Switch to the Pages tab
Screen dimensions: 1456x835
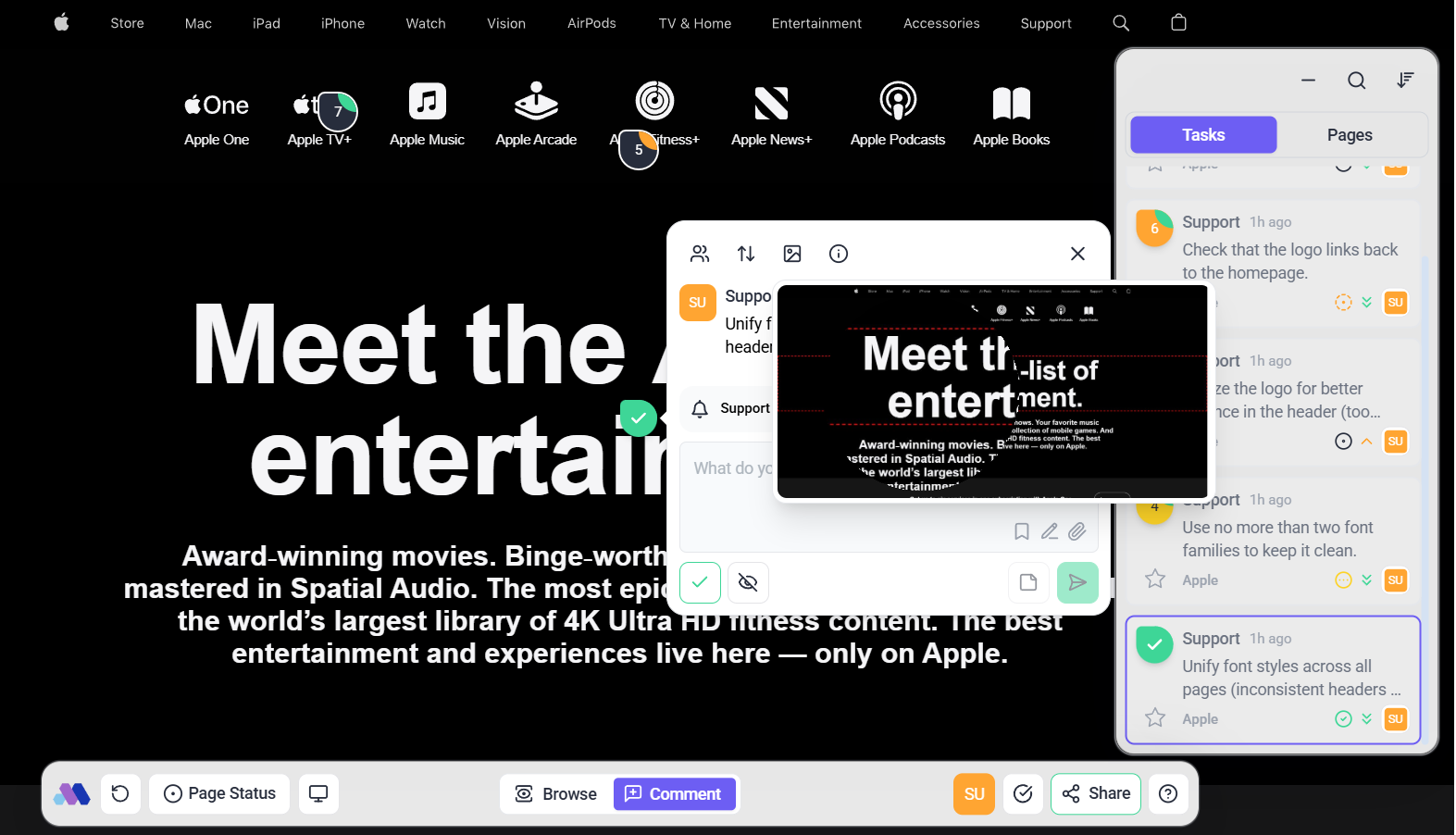tap(1349, 135)
